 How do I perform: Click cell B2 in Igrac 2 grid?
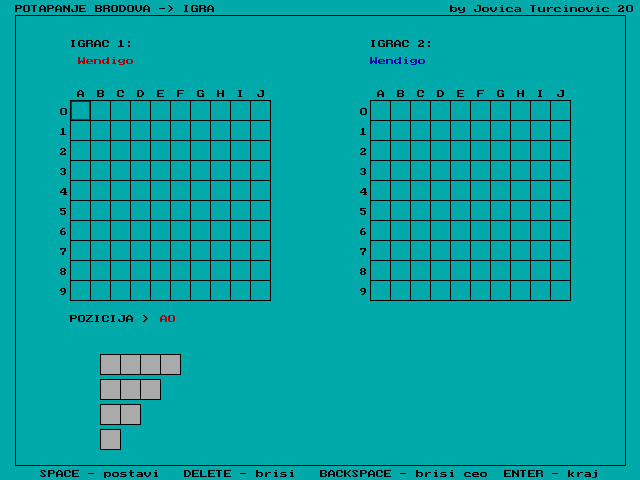point(400,151)
